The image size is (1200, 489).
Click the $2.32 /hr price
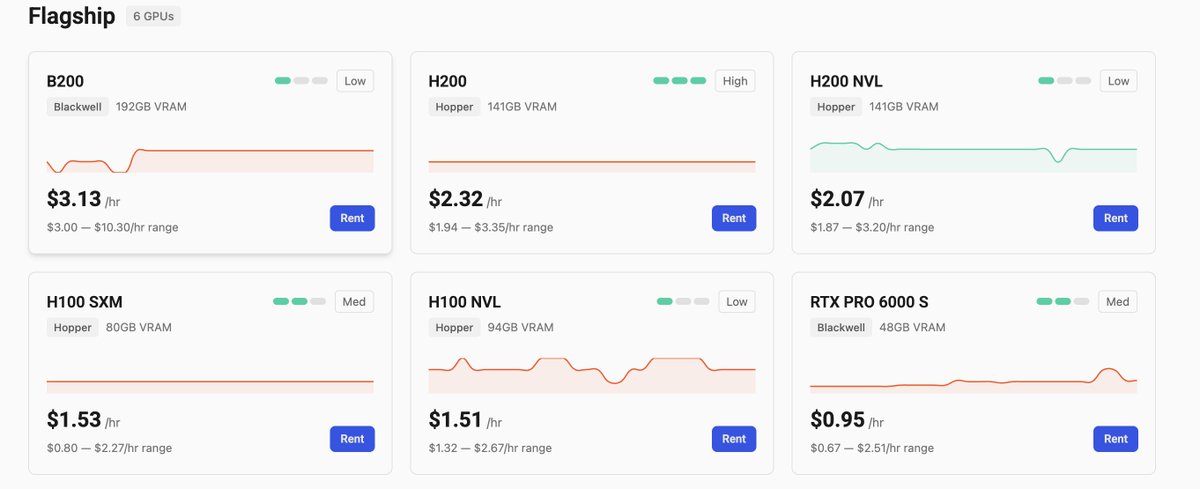[x=465, y=199]
